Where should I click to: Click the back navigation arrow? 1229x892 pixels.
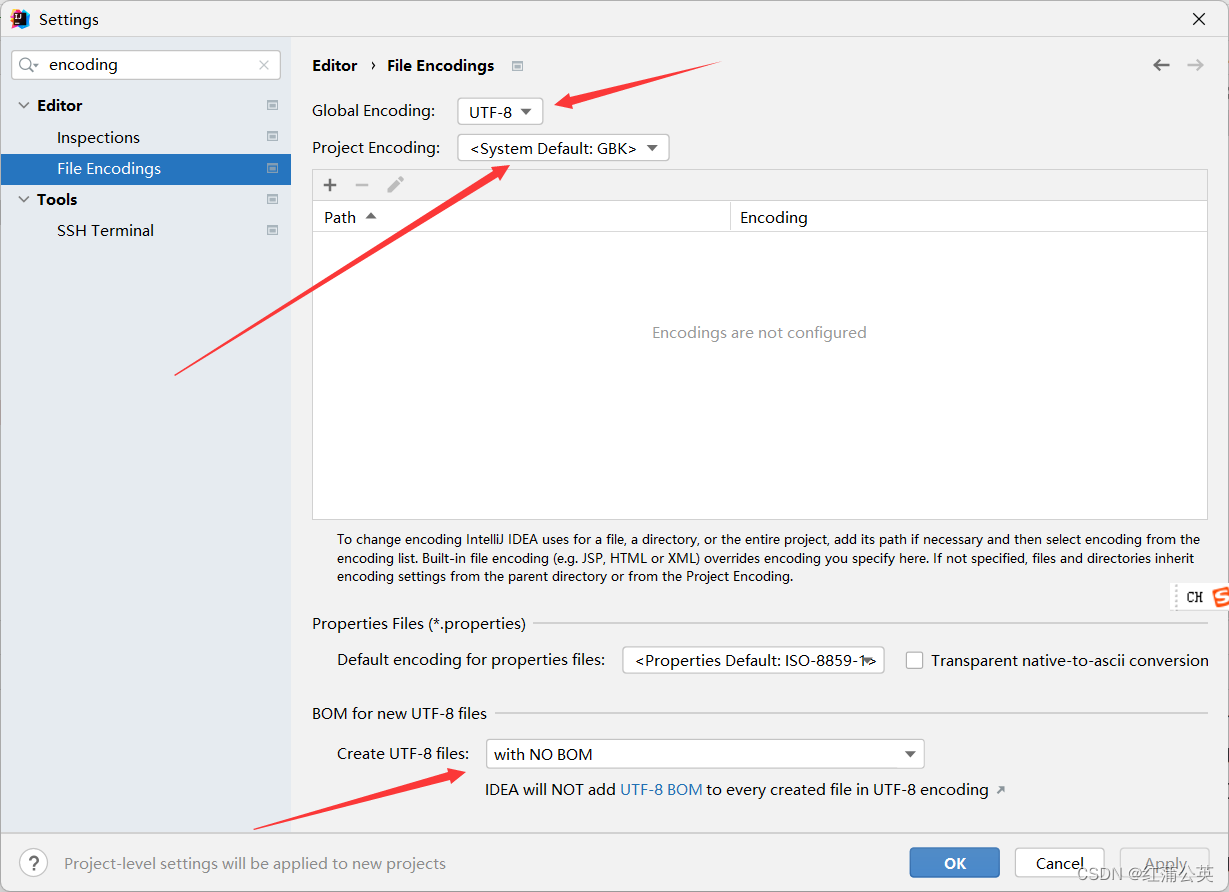click(x=1161, y=65)
